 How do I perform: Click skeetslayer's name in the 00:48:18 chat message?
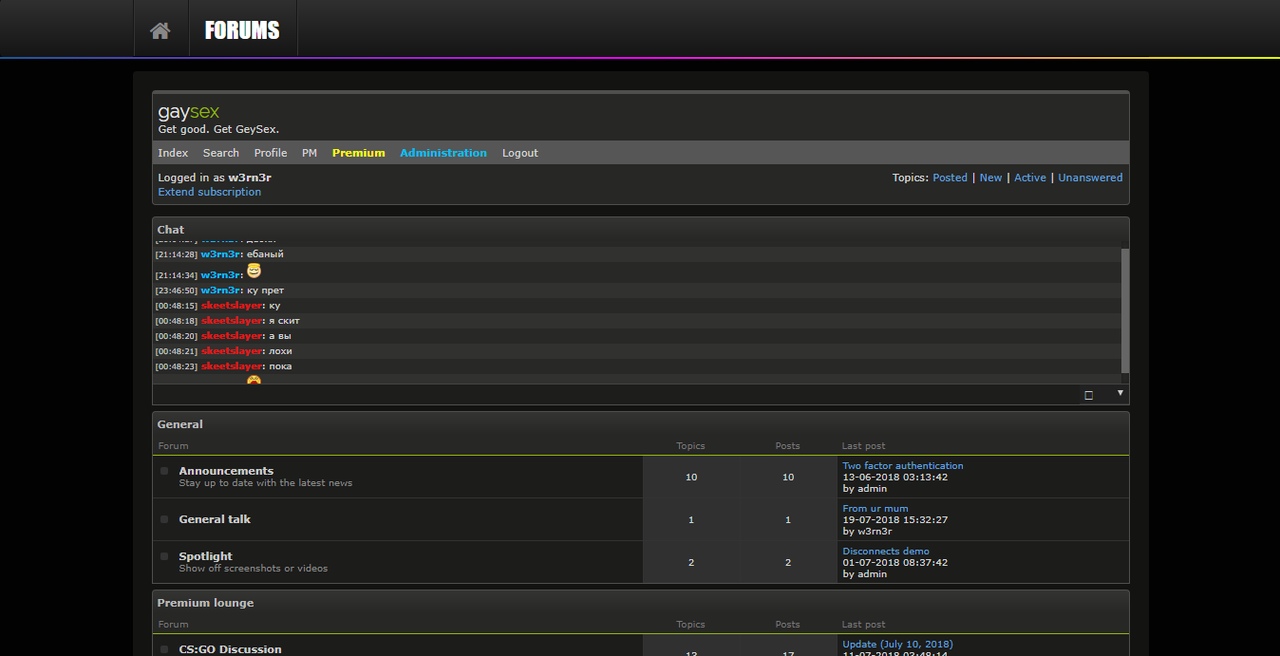coord(232,321)
